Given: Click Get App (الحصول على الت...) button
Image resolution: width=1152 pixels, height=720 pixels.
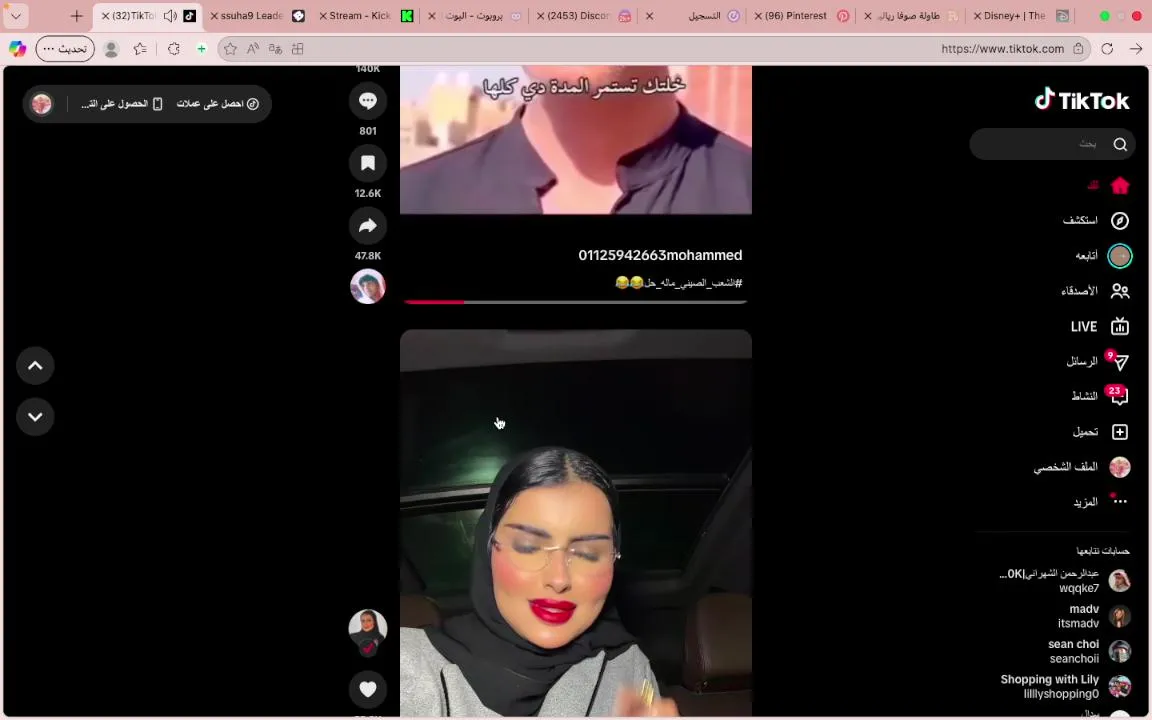Looking at the screenshot, I should point(121,104).
